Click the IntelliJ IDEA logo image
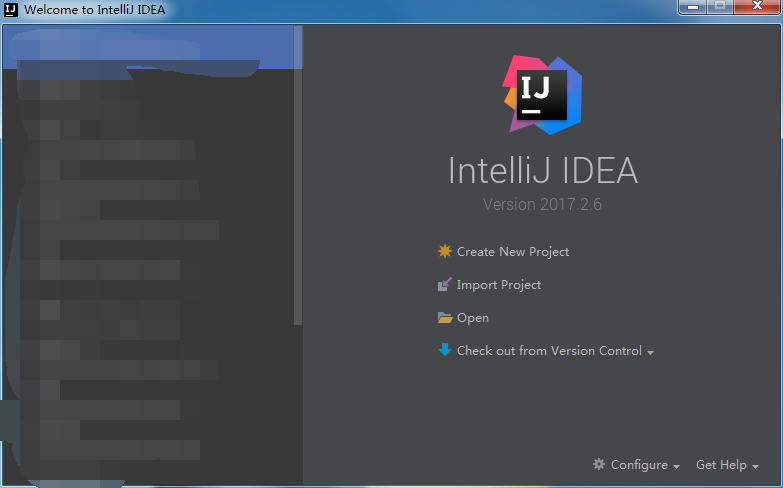Screen dimensions: 783x488 542,95
